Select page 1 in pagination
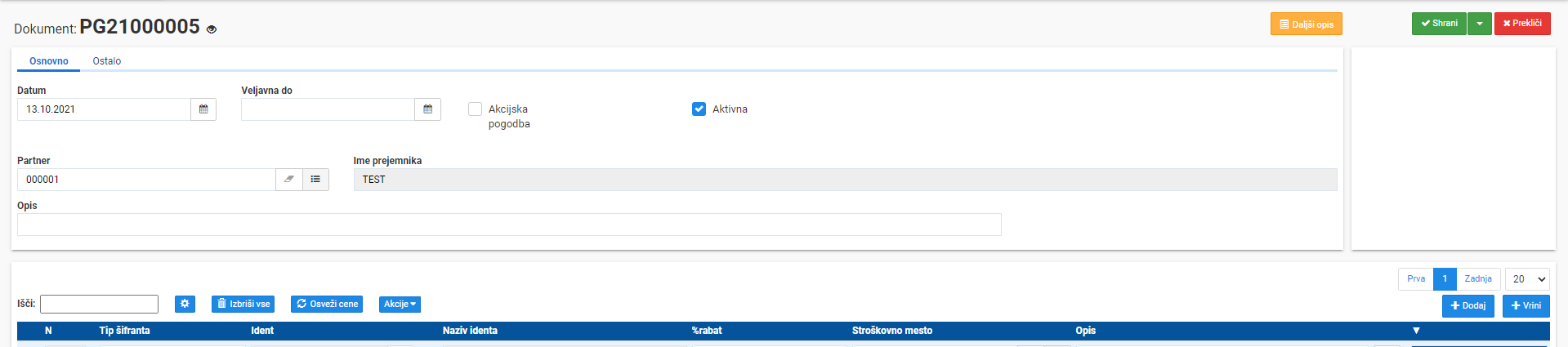Screen dimensions: 1568x347 click(1445, 279)
